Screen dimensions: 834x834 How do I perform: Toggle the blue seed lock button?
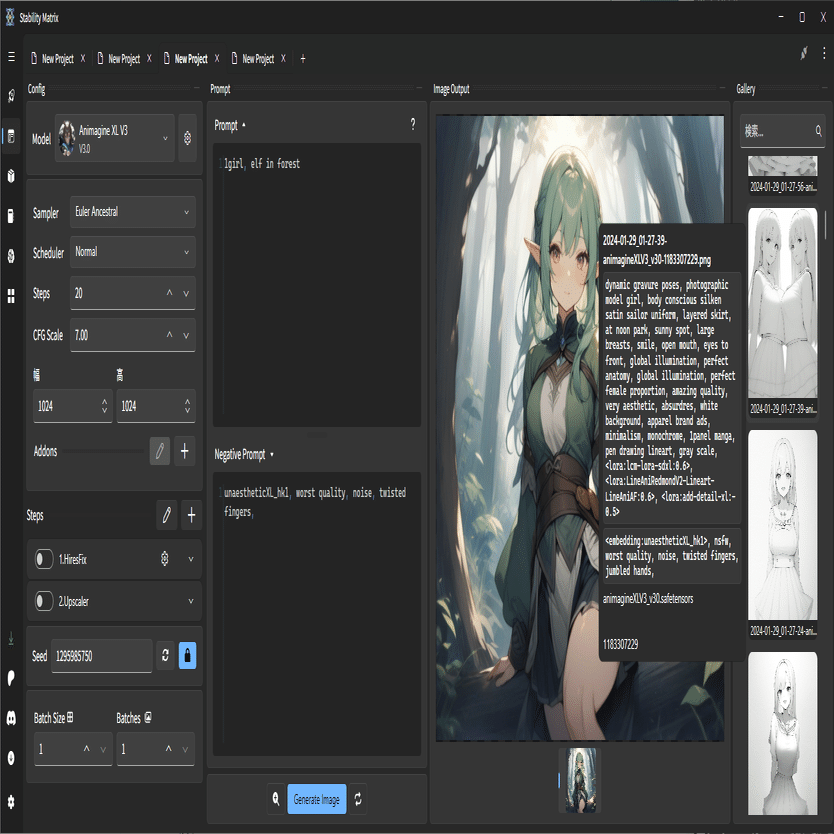[x=187, y=656]
